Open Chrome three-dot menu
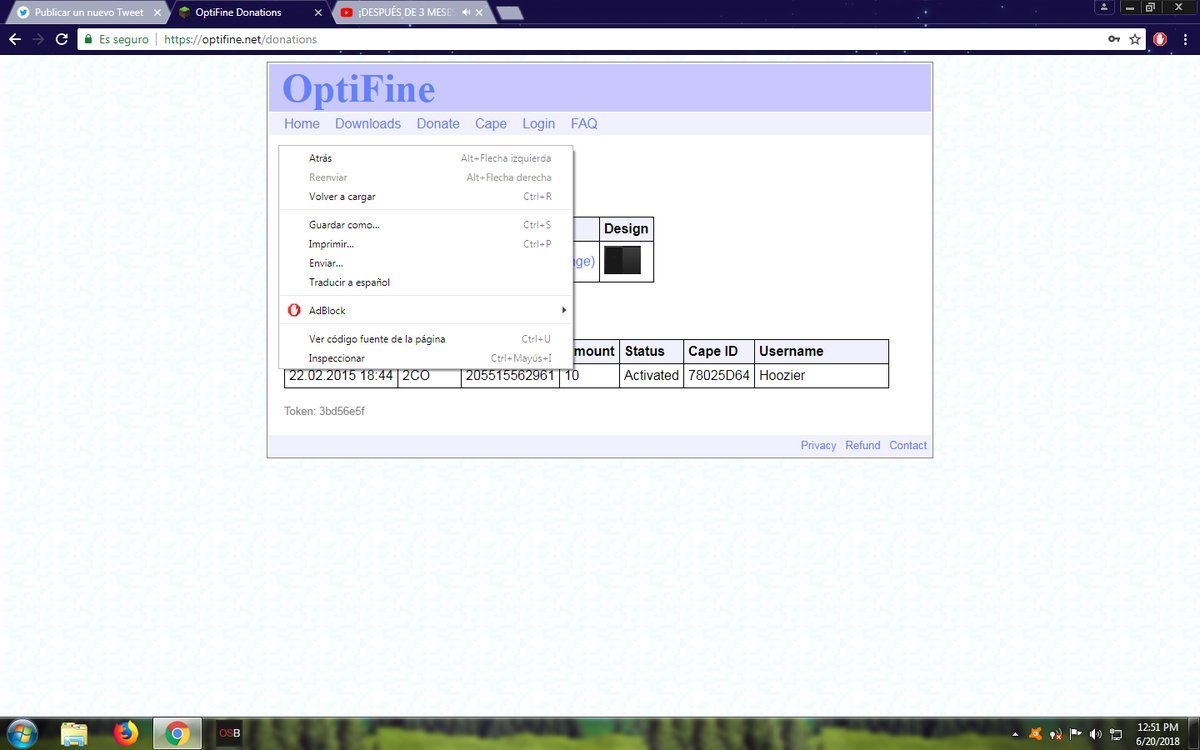1200x750 pixels. pos(1185,39)
